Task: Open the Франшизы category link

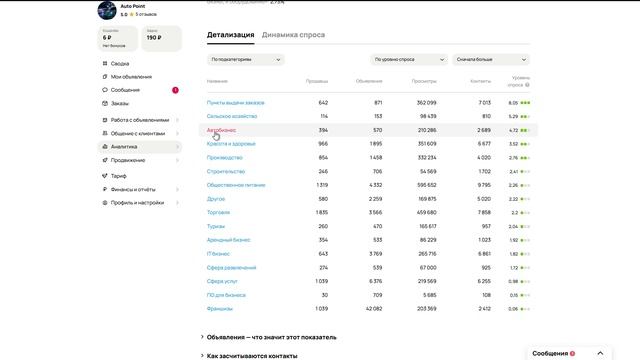Action: coord(220,309)
